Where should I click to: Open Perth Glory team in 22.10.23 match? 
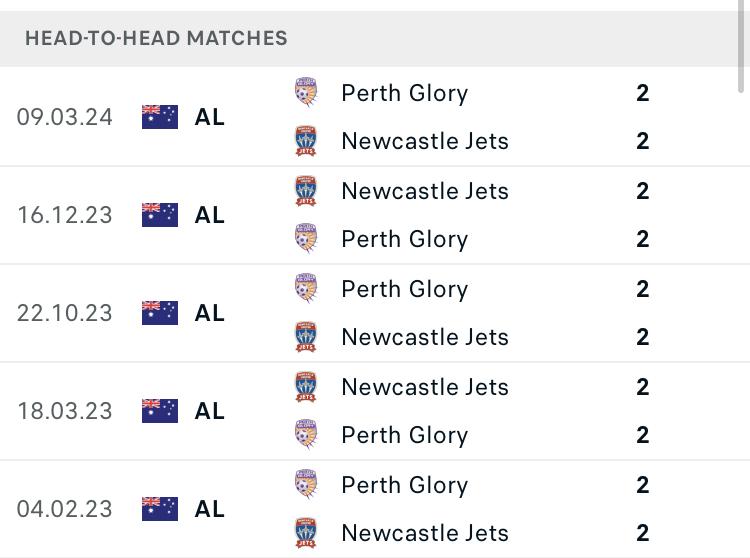click(x=405, y=289)
